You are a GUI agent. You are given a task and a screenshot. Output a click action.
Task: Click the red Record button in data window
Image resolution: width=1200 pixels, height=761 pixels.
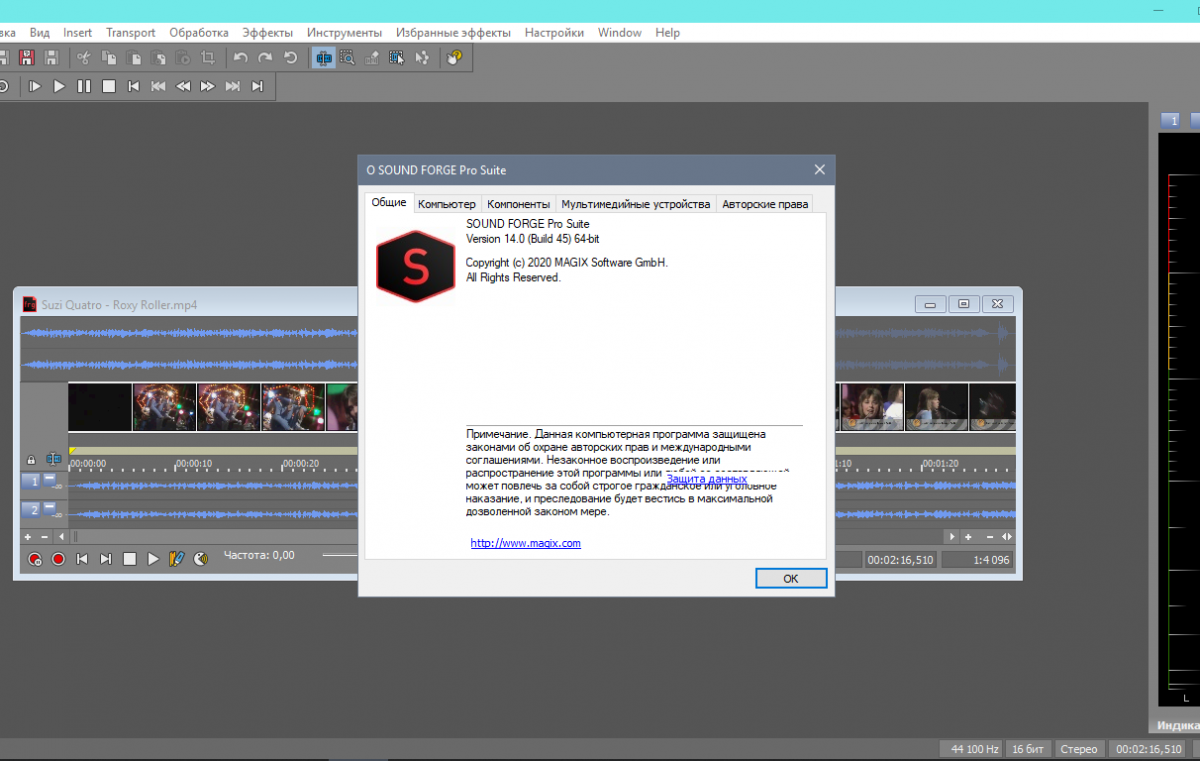point(58,559)
